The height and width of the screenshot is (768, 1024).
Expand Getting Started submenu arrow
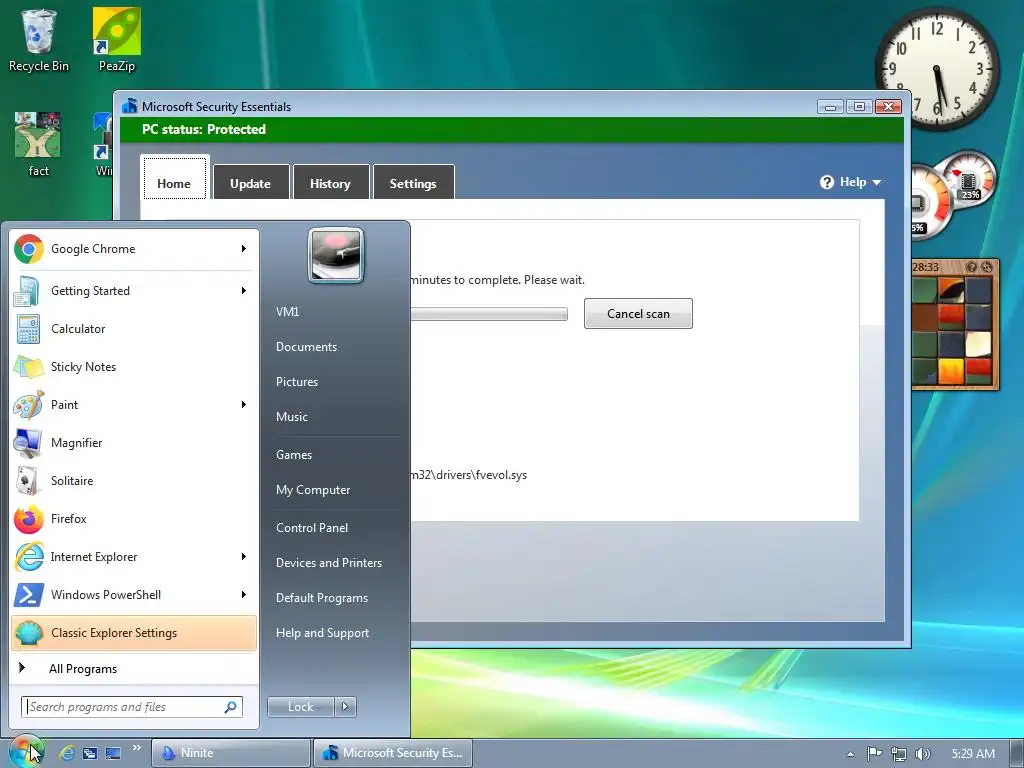tap(244, 291)
